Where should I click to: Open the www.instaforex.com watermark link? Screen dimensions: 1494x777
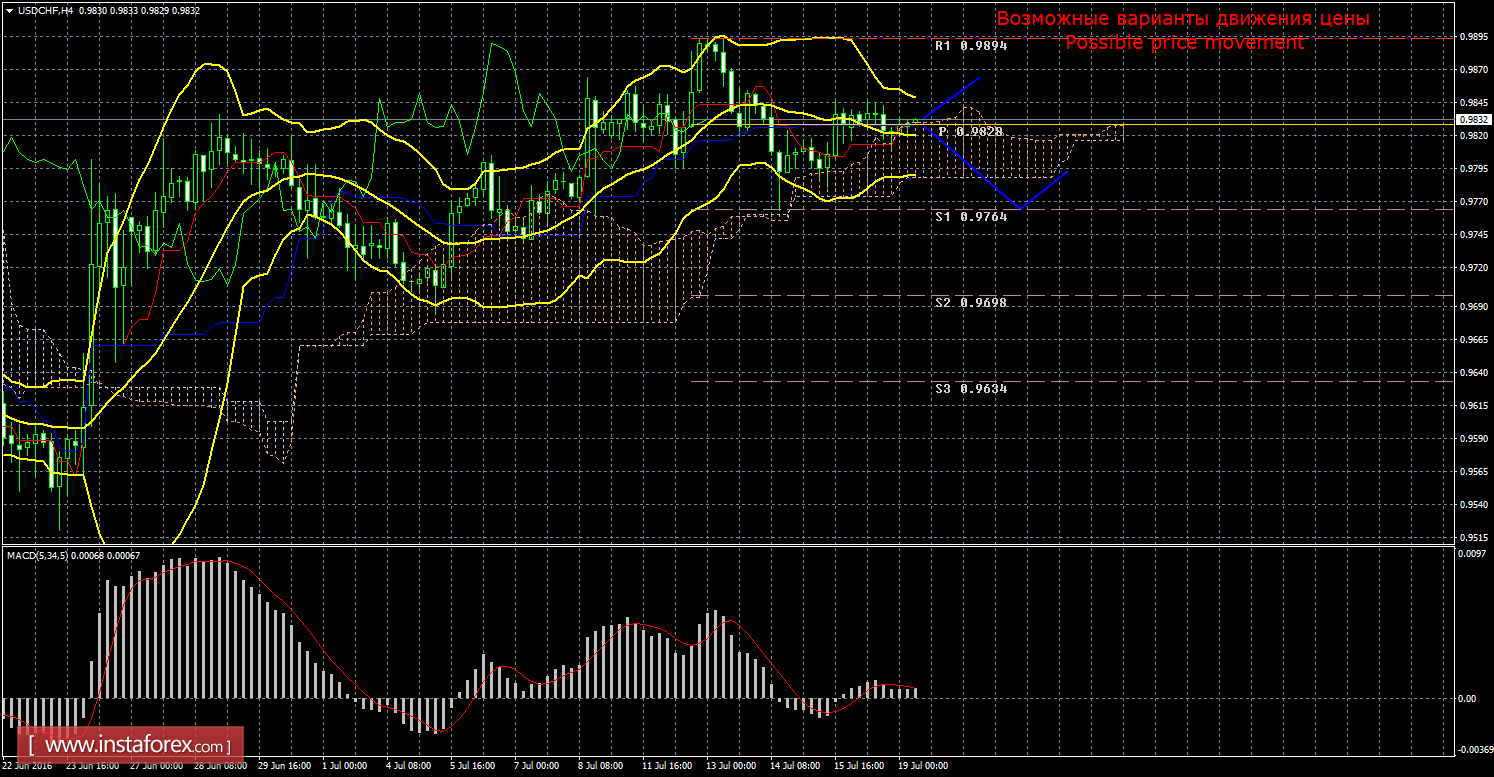click(x=135, y=746)
